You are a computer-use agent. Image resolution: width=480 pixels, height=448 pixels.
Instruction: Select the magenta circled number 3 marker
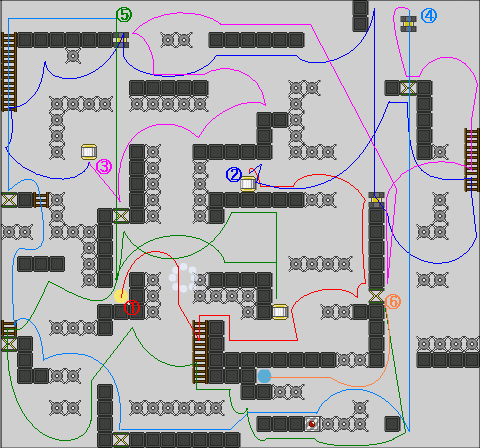tap(104, 166)
